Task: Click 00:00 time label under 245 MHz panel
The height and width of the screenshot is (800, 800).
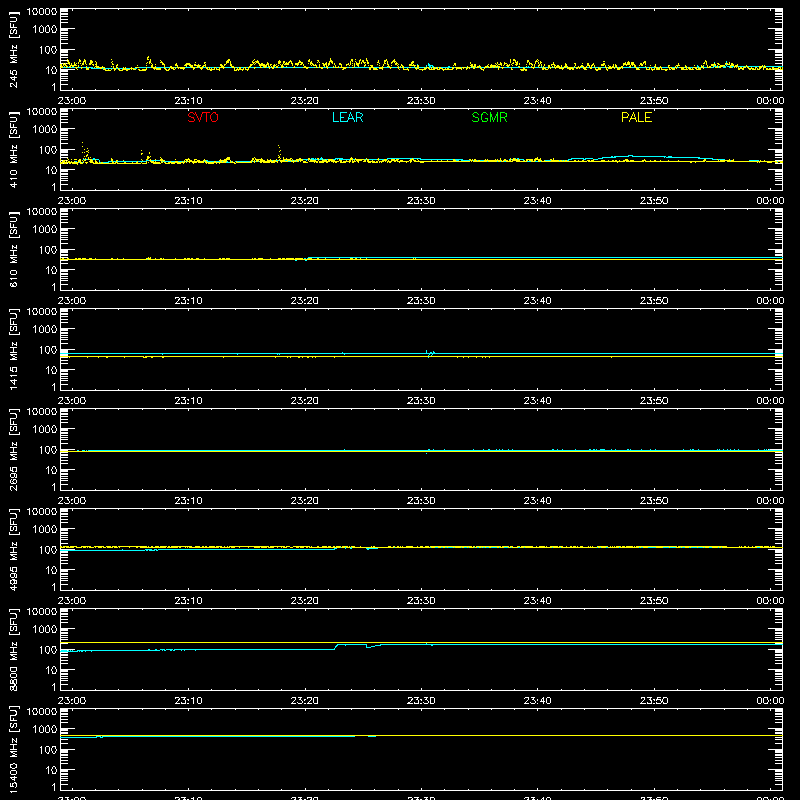Action: [770, 101]
